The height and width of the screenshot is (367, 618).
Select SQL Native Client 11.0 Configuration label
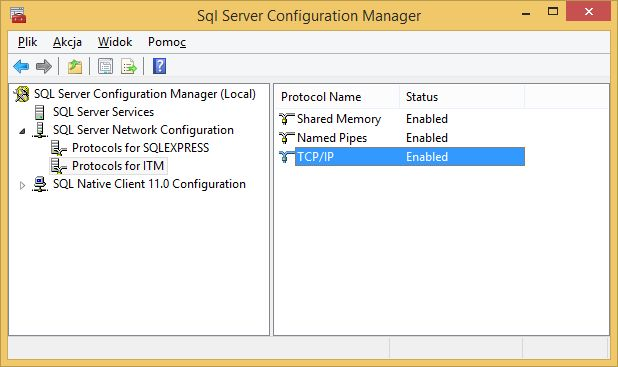click(149, 184)
